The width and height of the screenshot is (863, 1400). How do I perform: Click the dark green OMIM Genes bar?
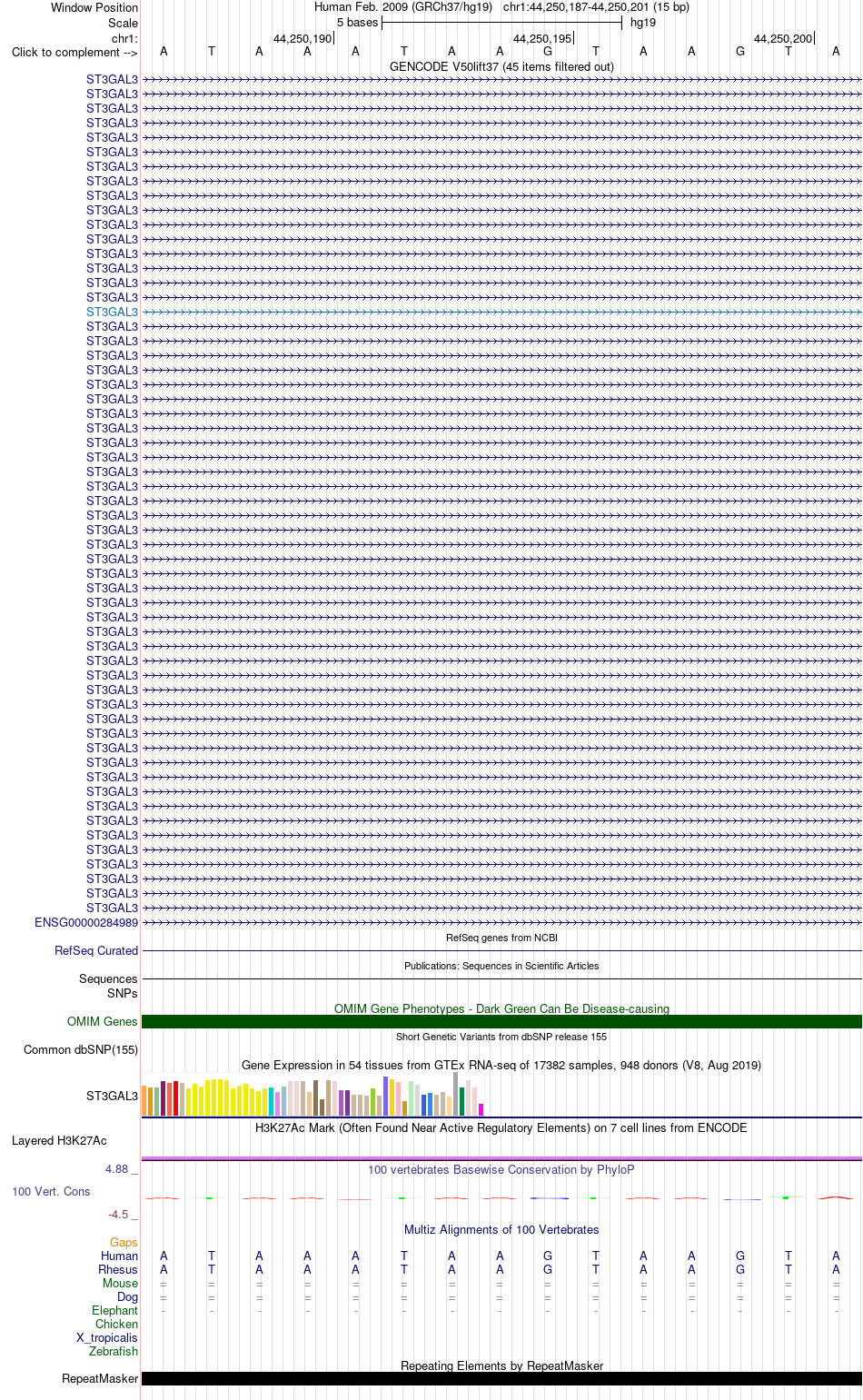(x=501, y=1021)
